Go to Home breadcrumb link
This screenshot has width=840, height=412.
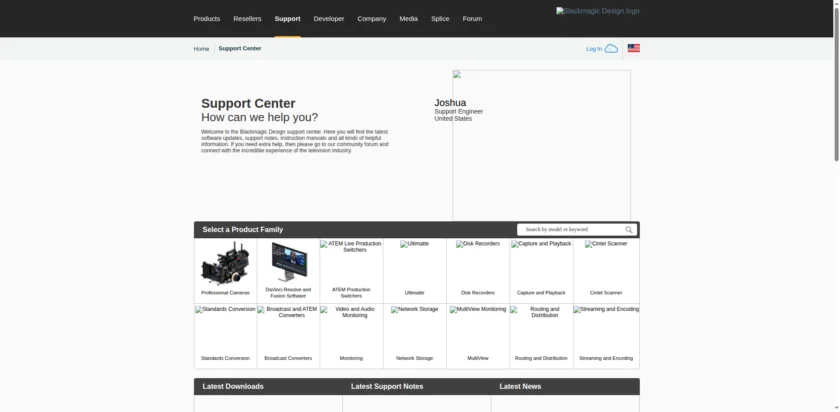coord(201,49)
